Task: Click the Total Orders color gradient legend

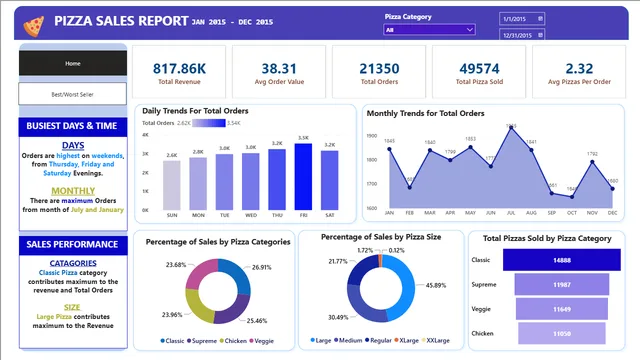Action: coord(209,123)
